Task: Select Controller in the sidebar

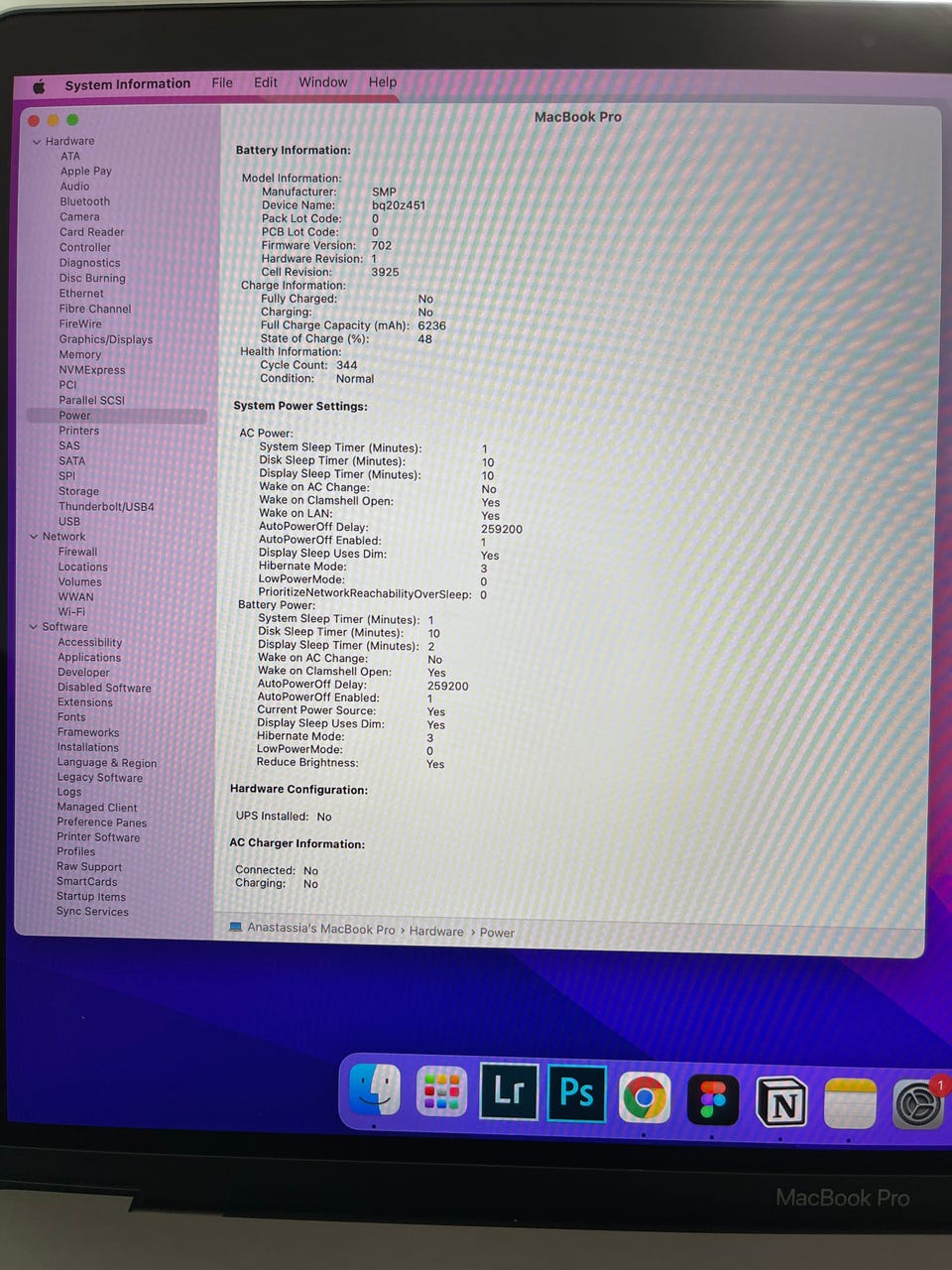Action: 85,248
